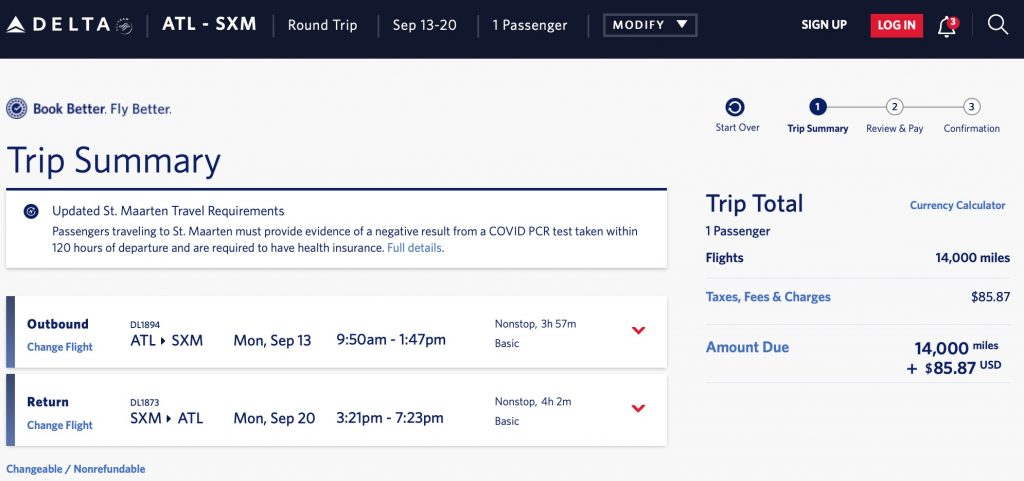
Task: Open the notifications bell icon
Action: coord(946,26)
